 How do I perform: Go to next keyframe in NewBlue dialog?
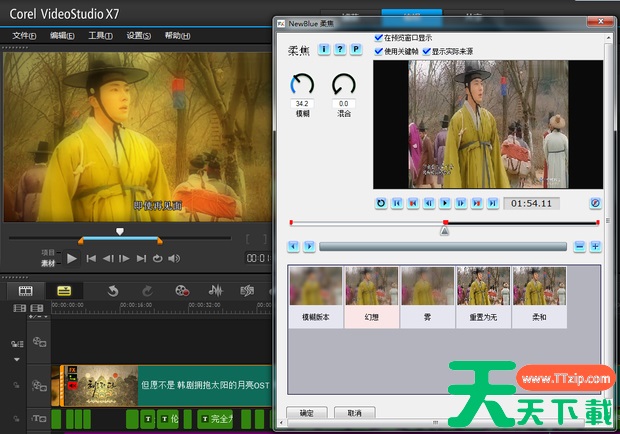coord(477,203)
